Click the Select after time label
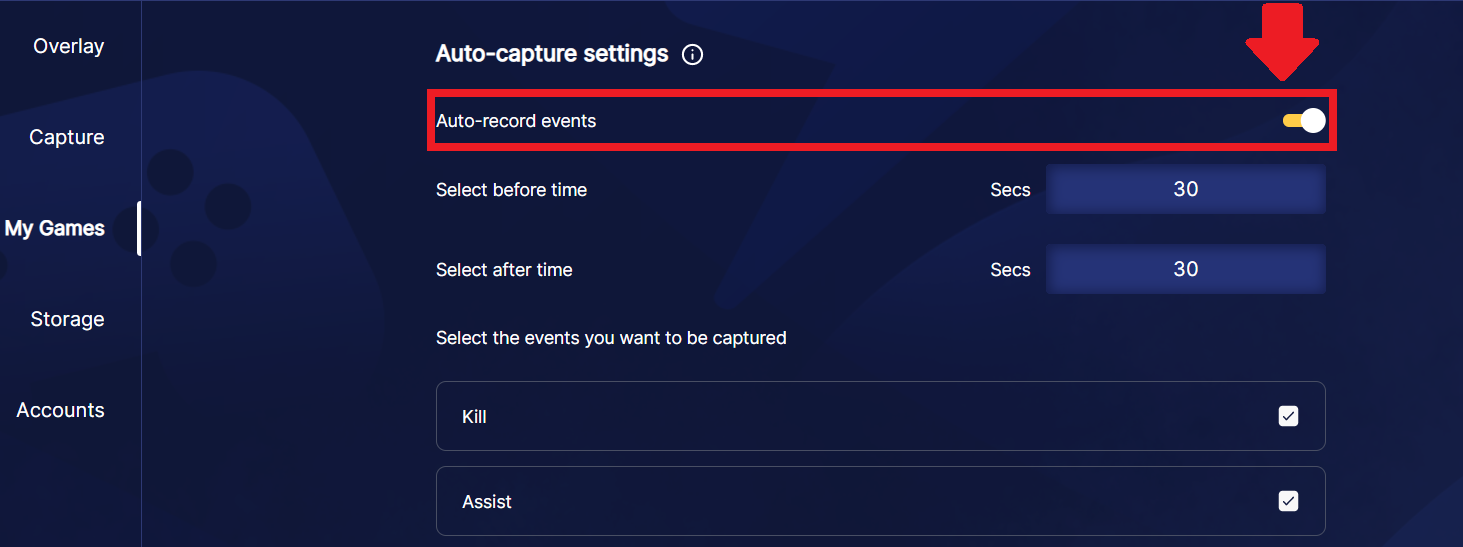This screenshot has height=547, width=1463. [504, 269]
